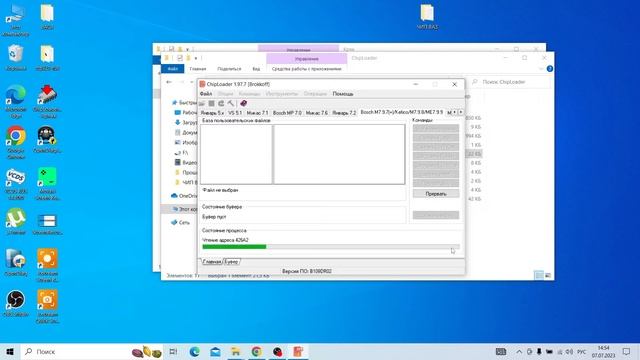This screenshot has height=360, width=640.
Task: Select Видео in Explorer navigation pane
Action: [186, 162]
